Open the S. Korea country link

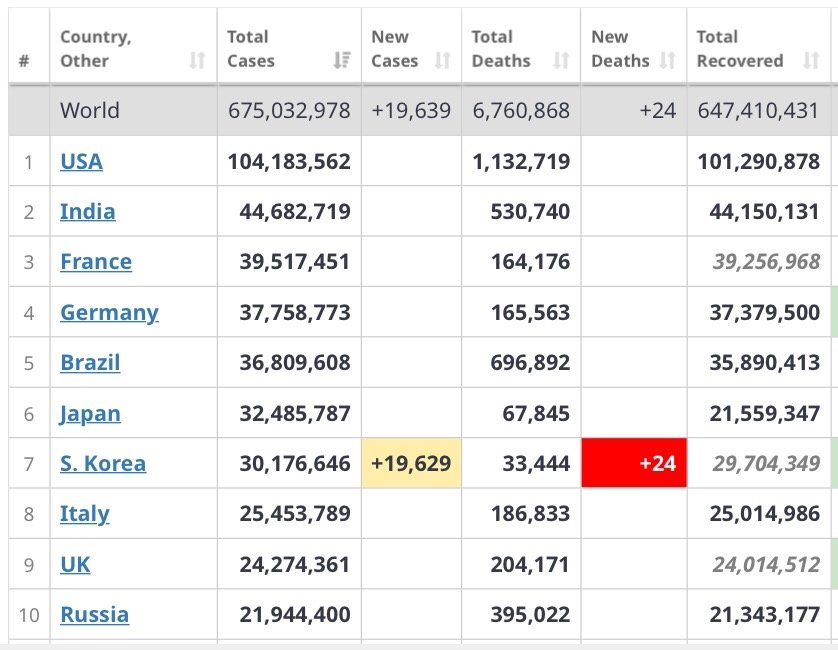pos(103,463)
